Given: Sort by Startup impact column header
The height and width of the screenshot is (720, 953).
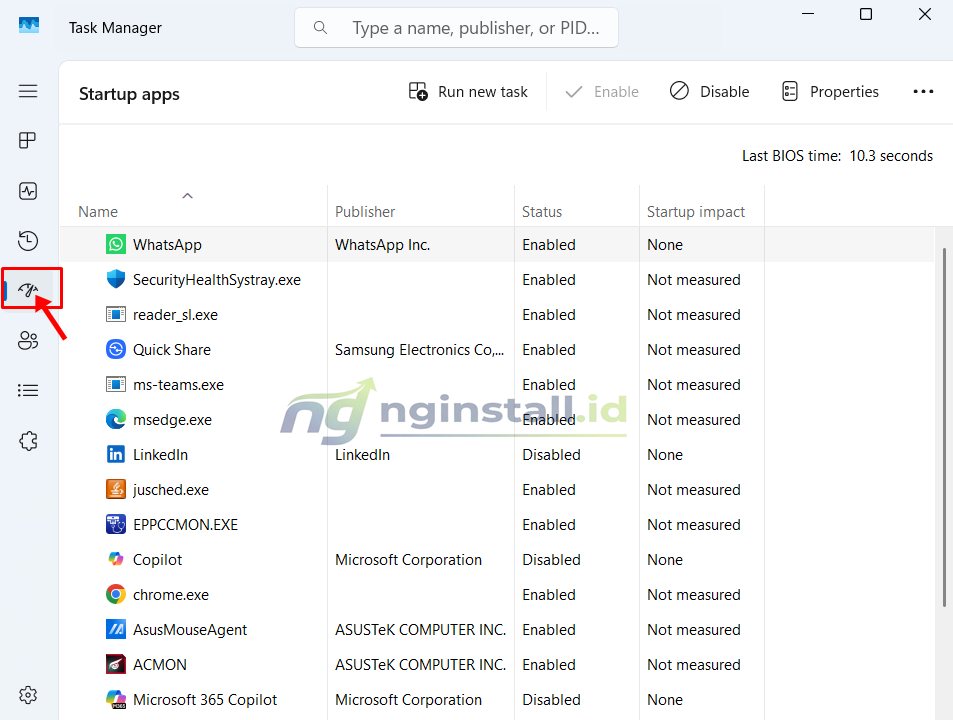Looking at the screenshot, I should (695, 212).
